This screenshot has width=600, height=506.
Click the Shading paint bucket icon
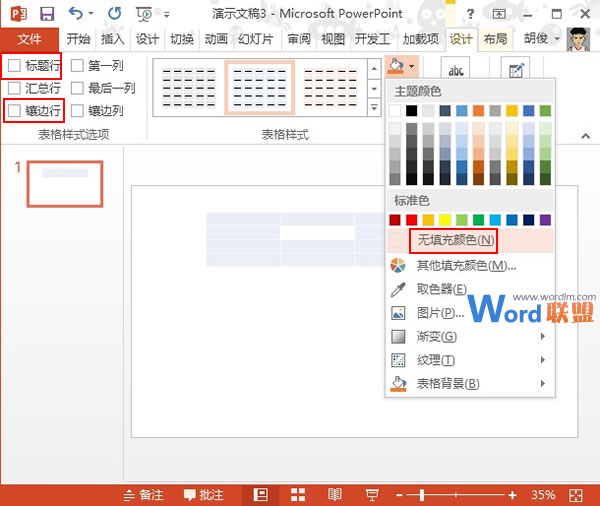(x=396, y=67)
